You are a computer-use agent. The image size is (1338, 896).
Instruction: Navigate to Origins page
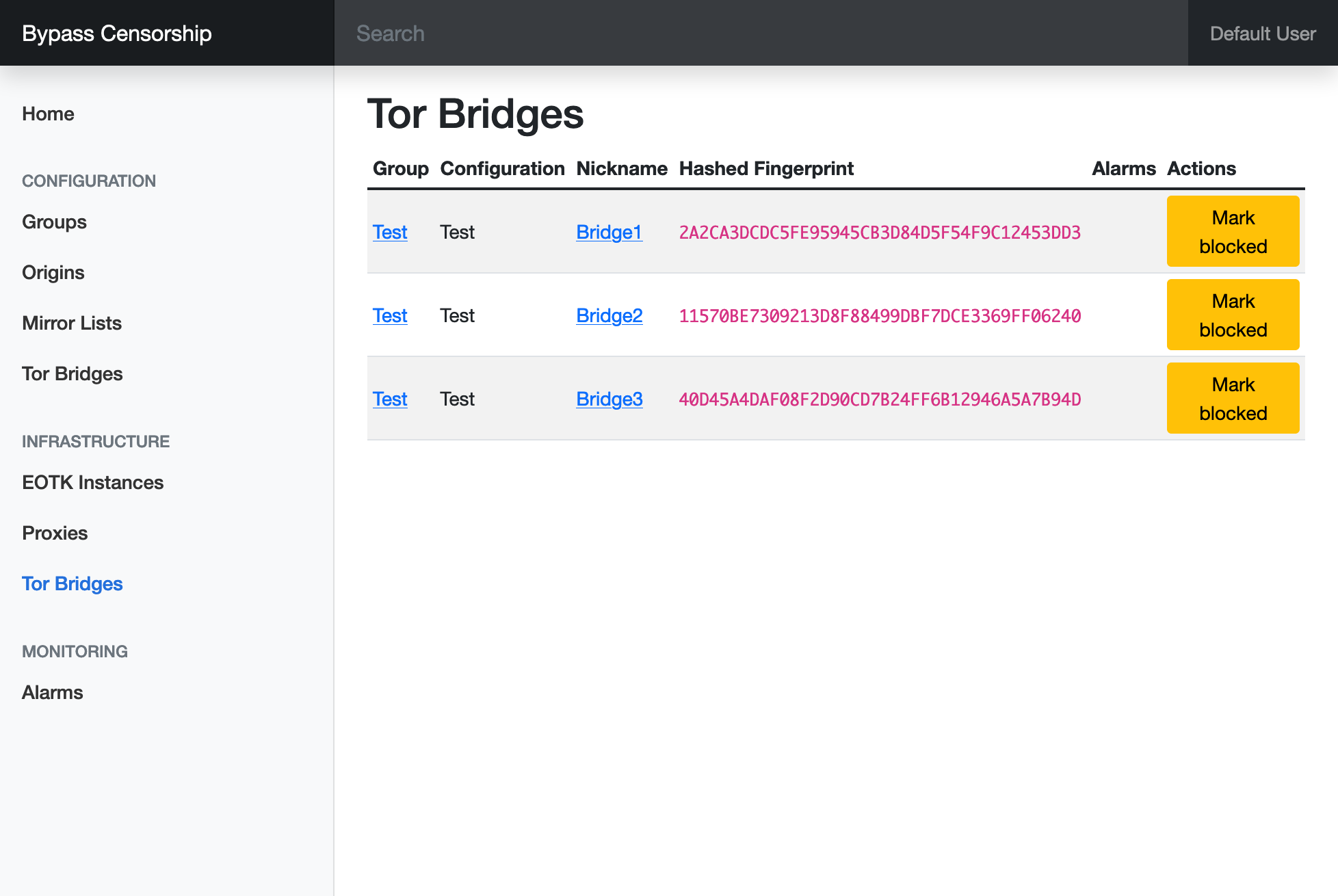point(53,272)
